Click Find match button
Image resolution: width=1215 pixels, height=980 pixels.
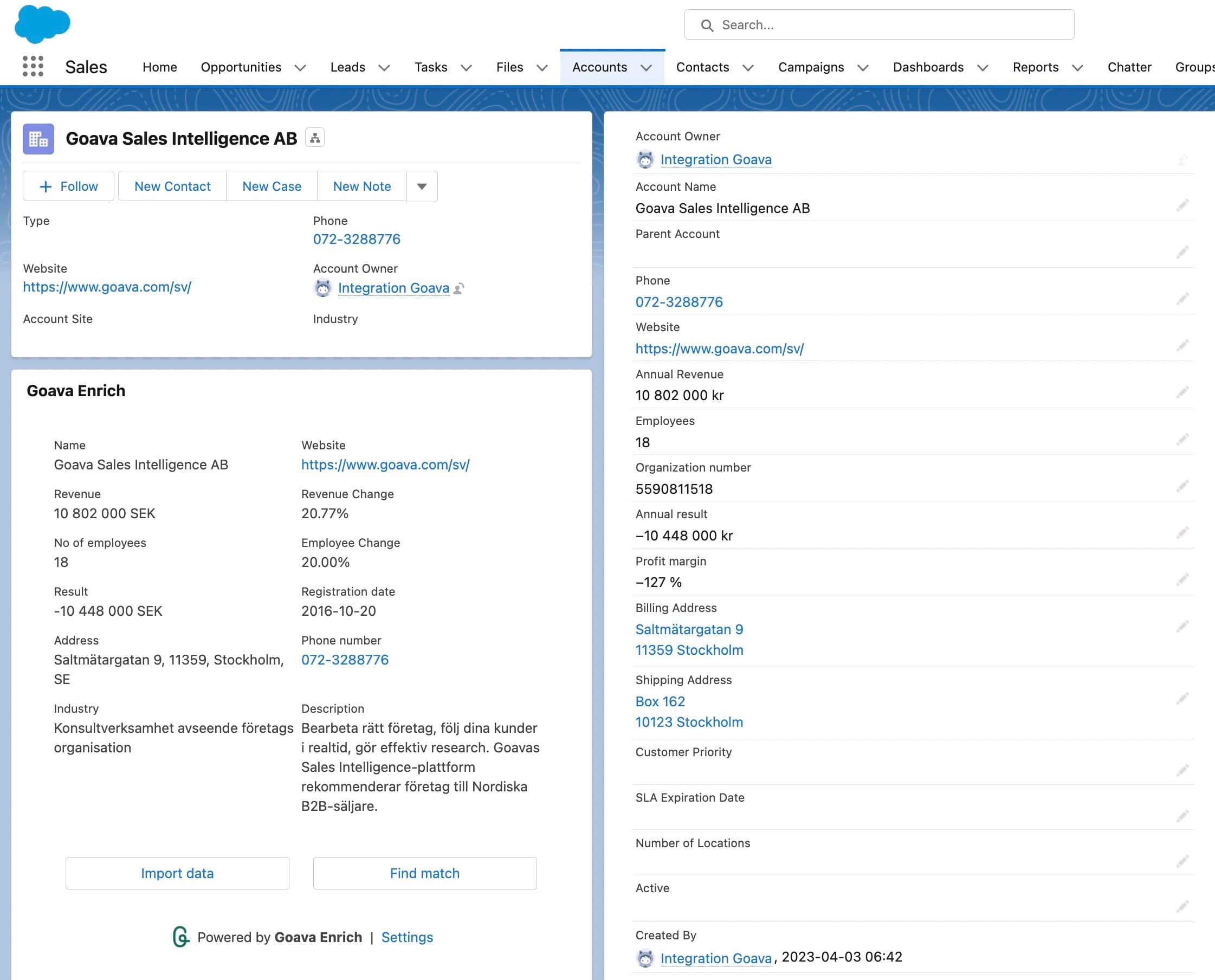(x=425, y=873)
